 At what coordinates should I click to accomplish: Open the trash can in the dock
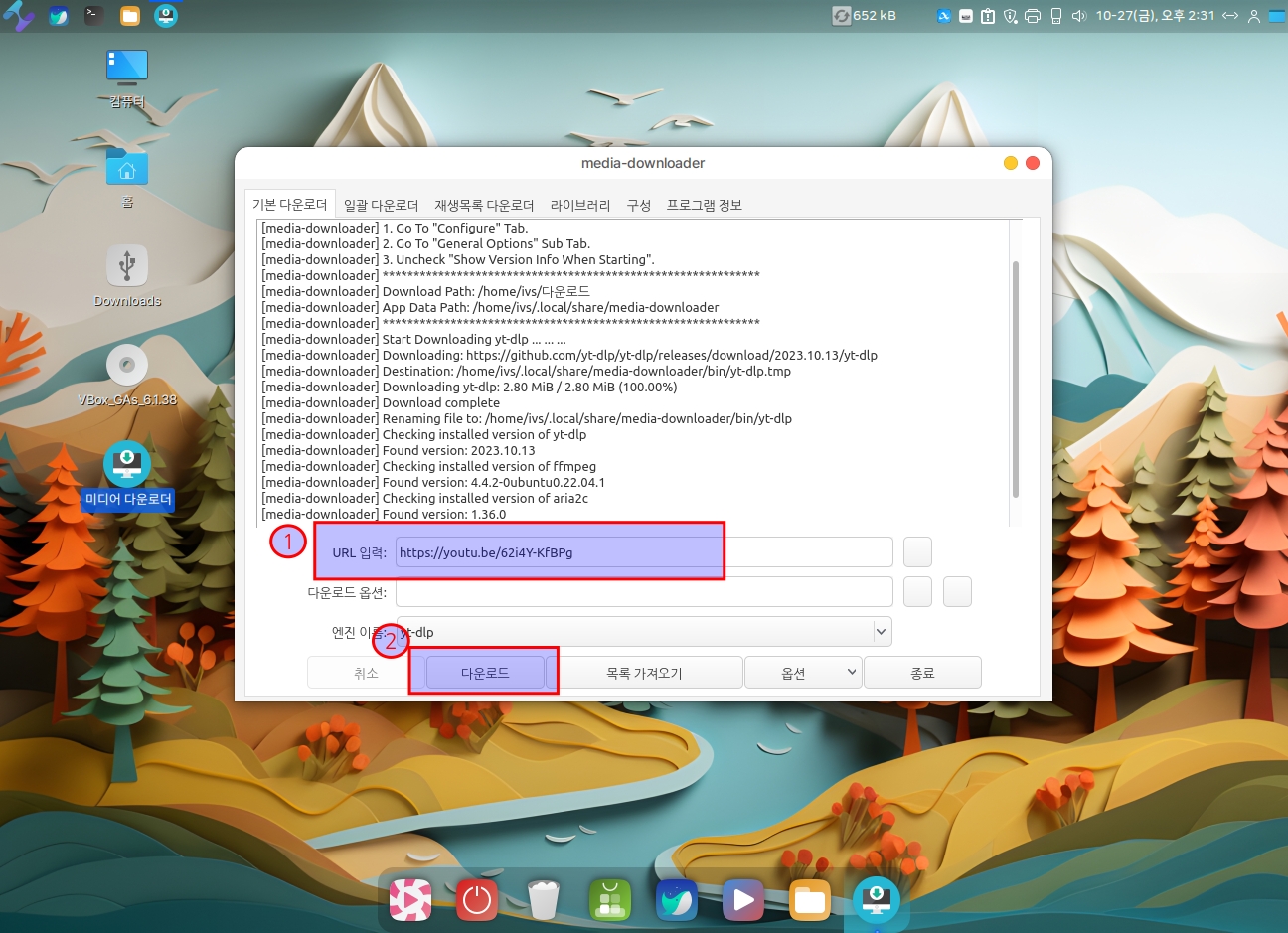[x=543, y=900]
